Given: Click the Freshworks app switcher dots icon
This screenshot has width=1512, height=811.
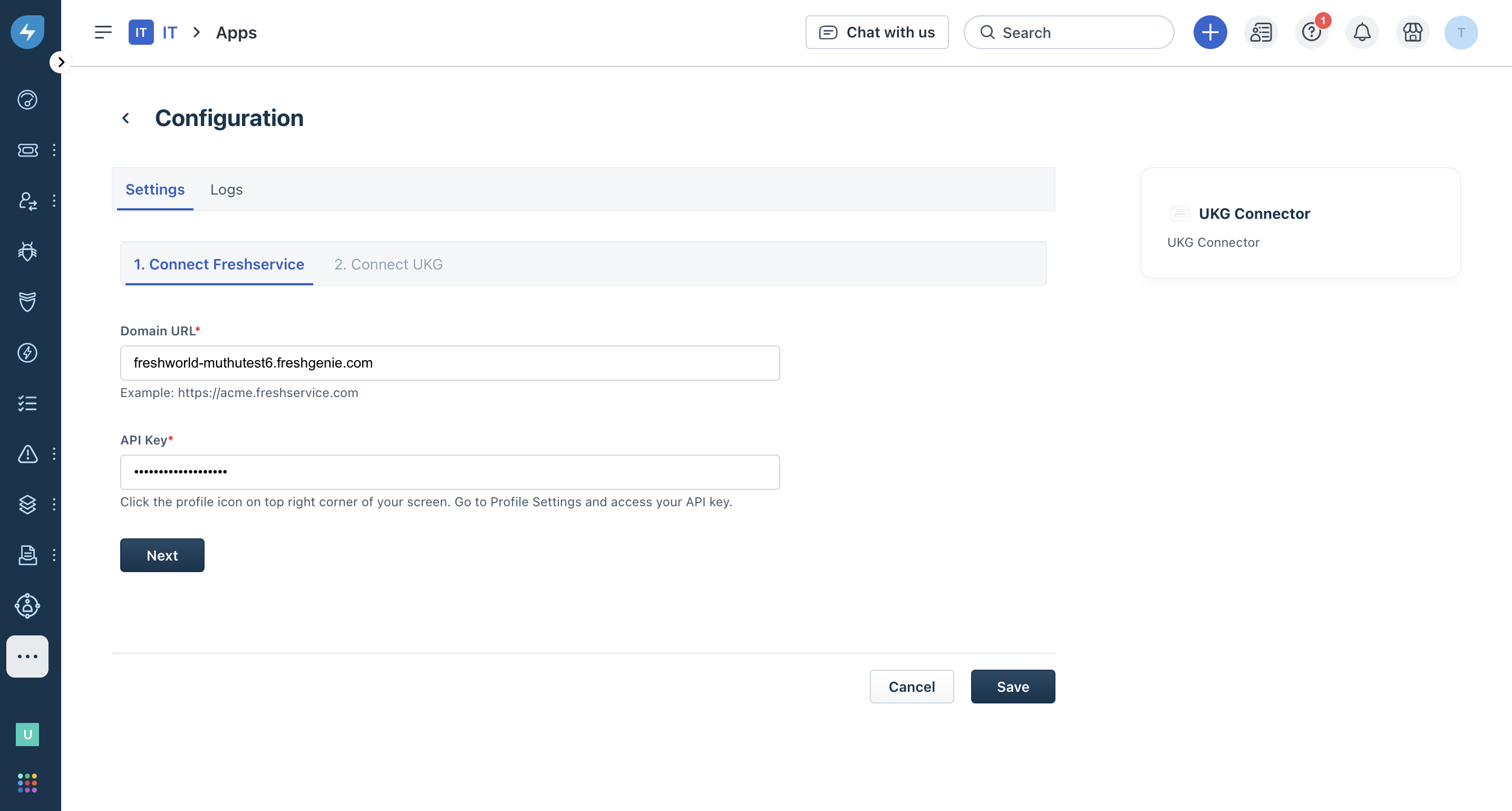Looking at the screenshot, I should 27,783.
